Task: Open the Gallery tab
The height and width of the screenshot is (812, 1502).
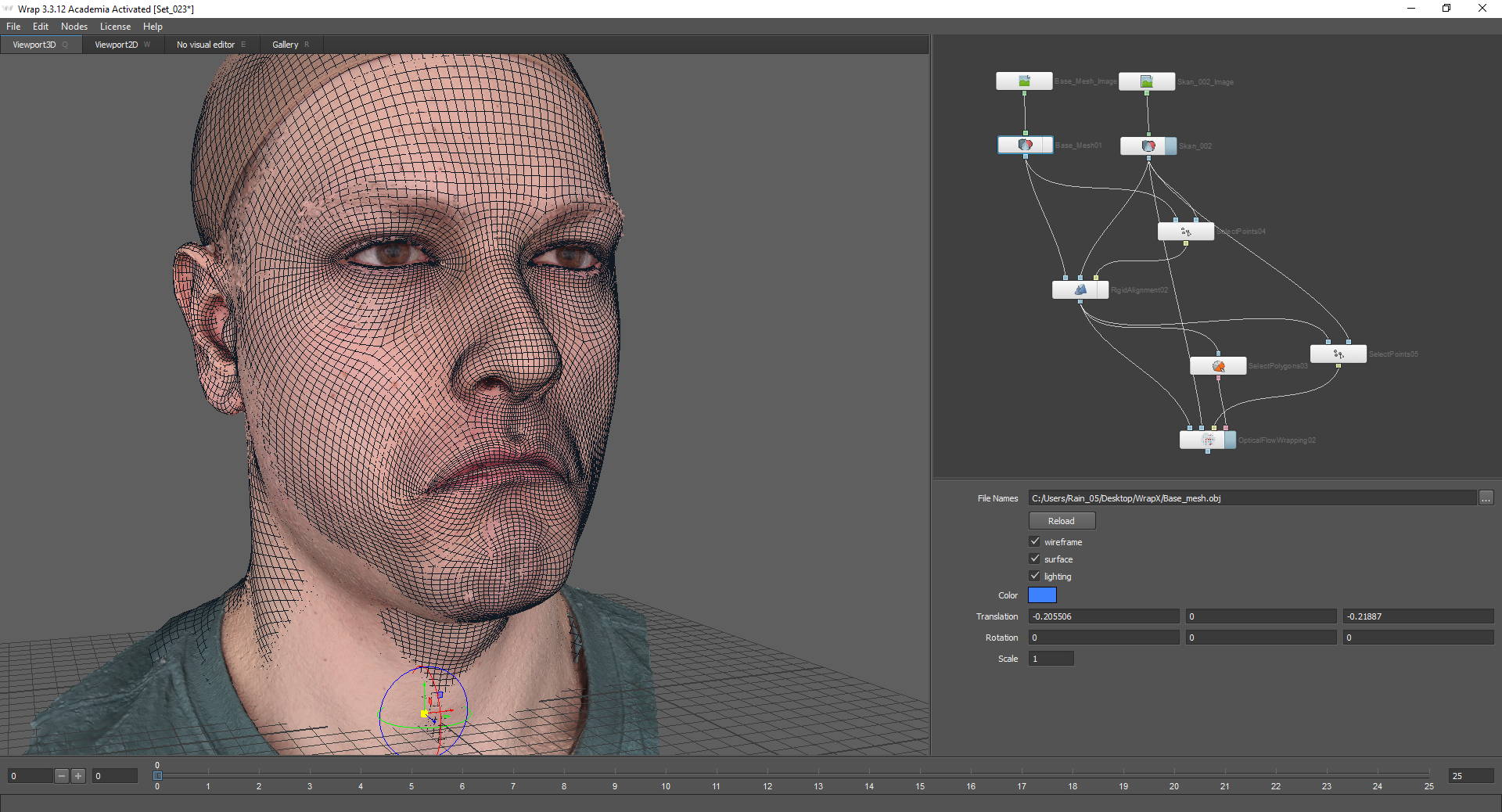Action: pyautogui.click(x=285, y=45)
